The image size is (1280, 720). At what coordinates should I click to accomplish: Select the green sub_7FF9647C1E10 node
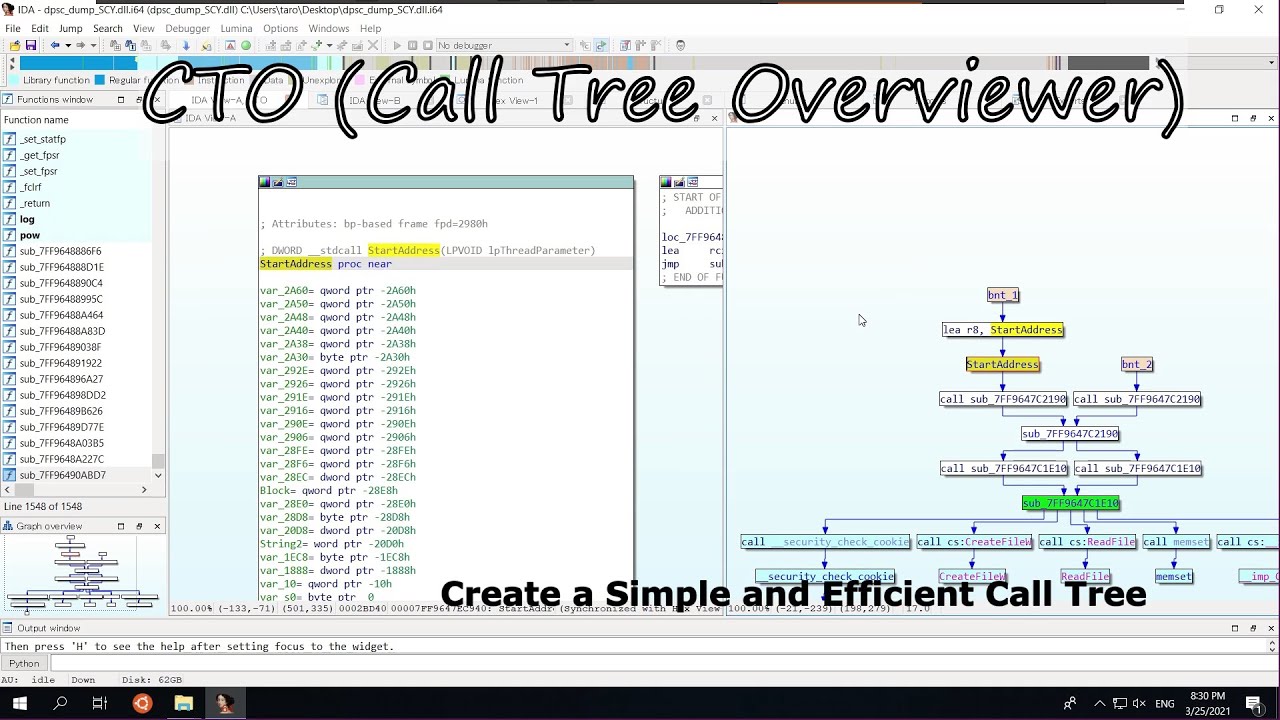1071,503
